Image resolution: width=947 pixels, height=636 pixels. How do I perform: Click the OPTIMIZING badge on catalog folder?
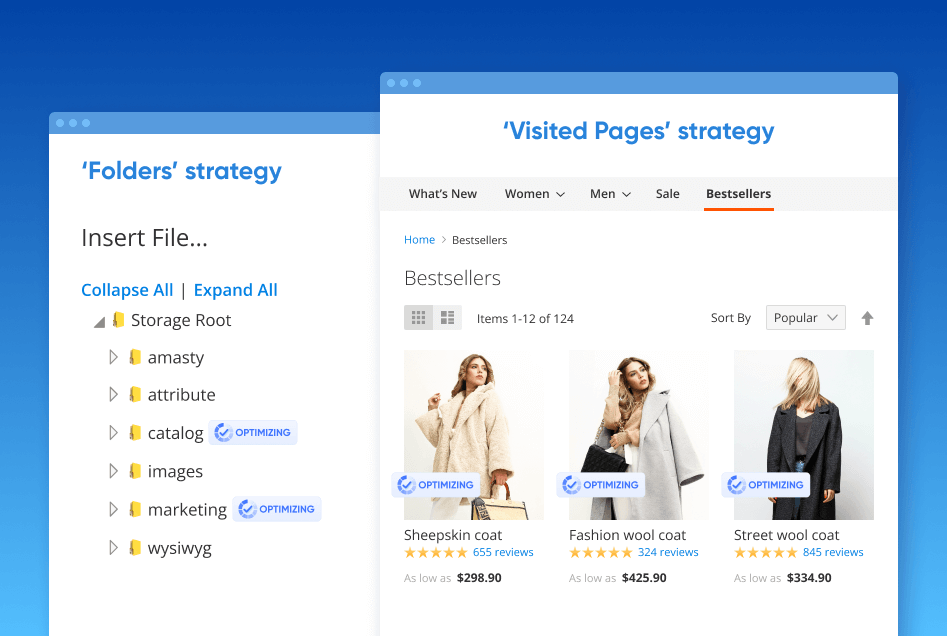tap(253, 432)
